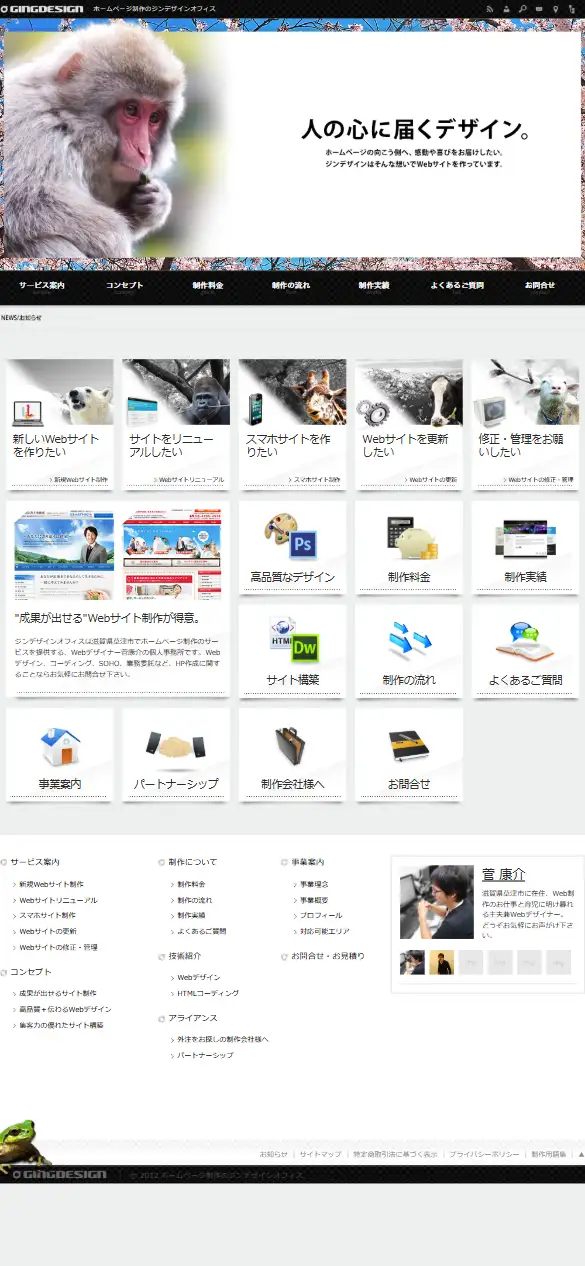
Task: Click the calculator and piggy bank 制作料金 icon
Action: tap(411, 538)
